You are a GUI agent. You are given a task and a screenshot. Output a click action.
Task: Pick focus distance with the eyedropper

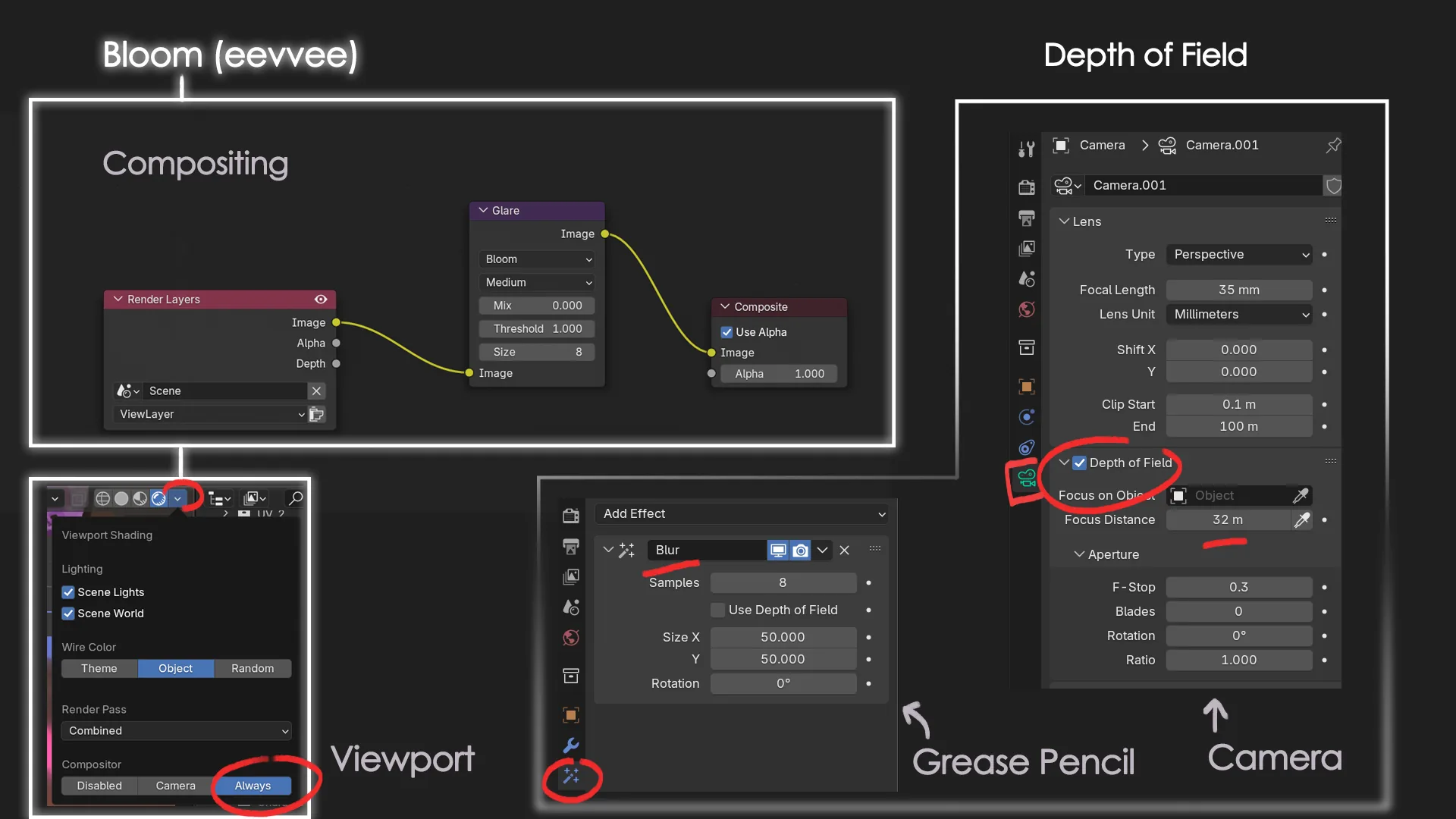pyautogui.click(x=1301, y=519)
